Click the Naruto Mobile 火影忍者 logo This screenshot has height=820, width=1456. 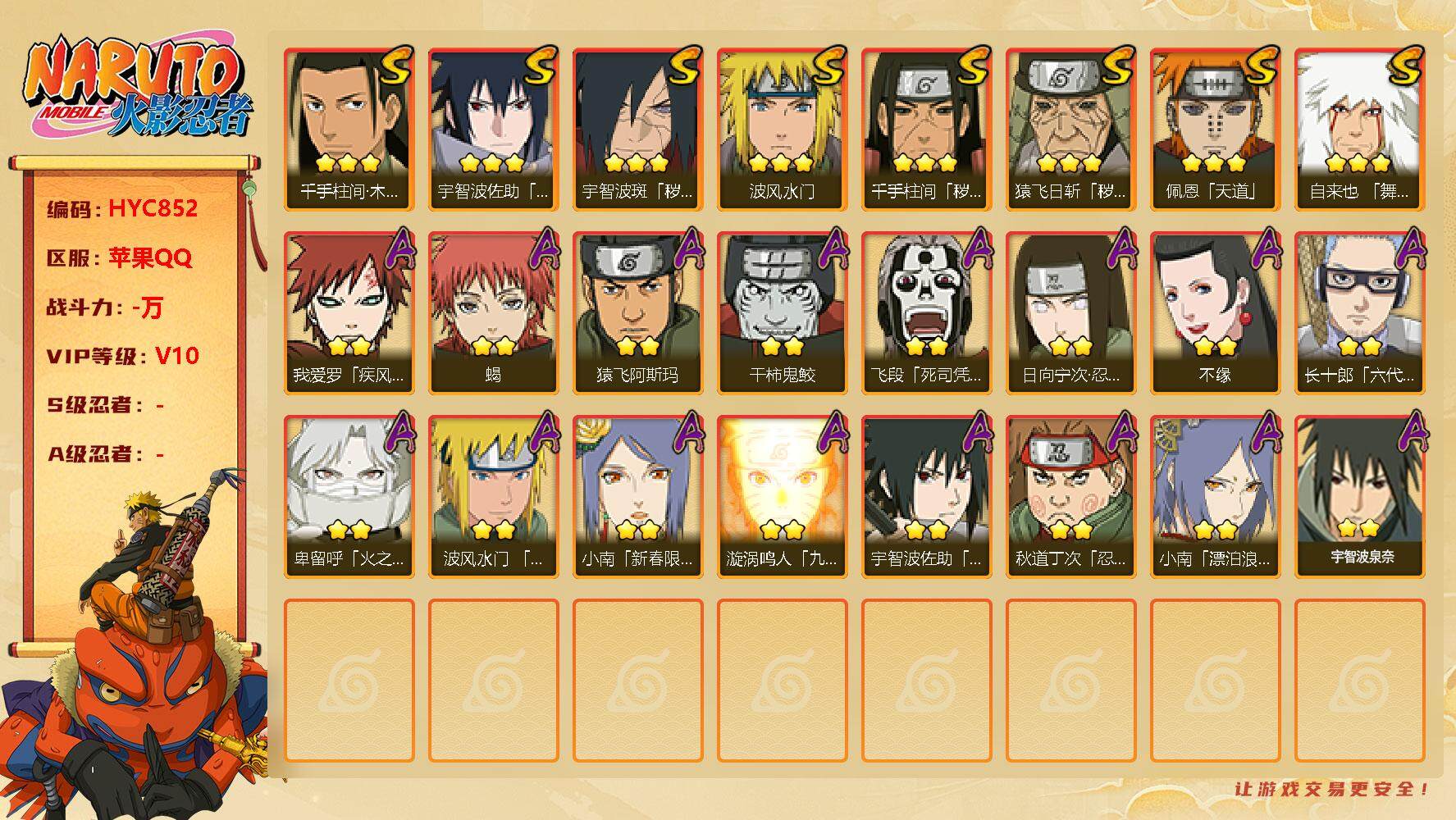tap(138, 89)
